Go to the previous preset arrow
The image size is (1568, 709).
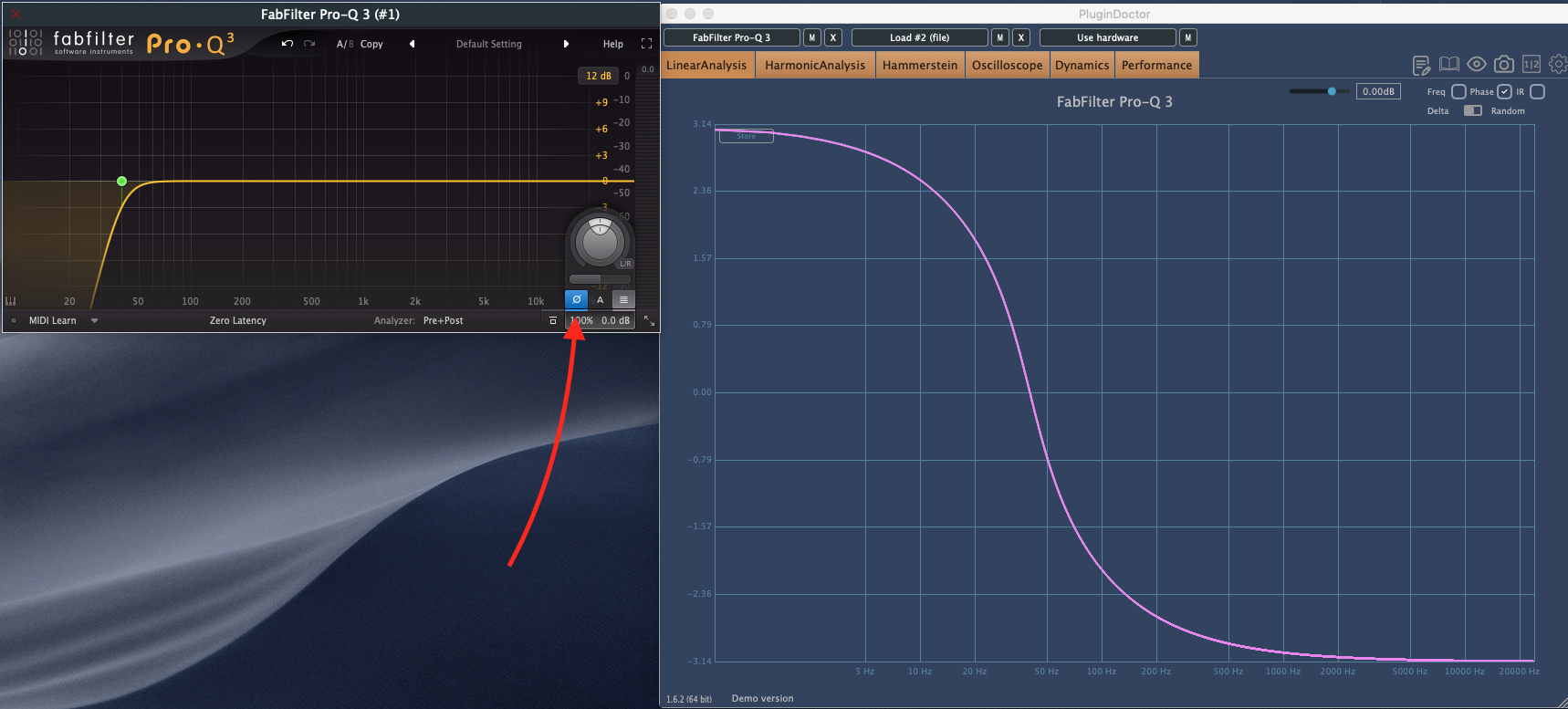click(x=412, y=44)
